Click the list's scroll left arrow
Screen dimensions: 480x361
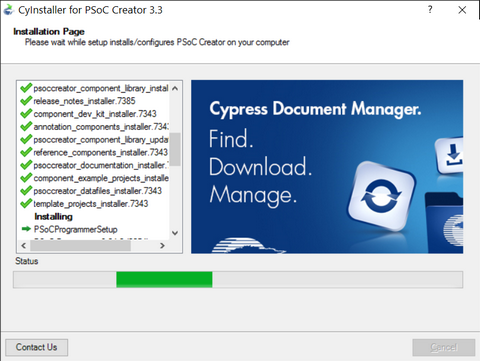click(x=23, y=246)
